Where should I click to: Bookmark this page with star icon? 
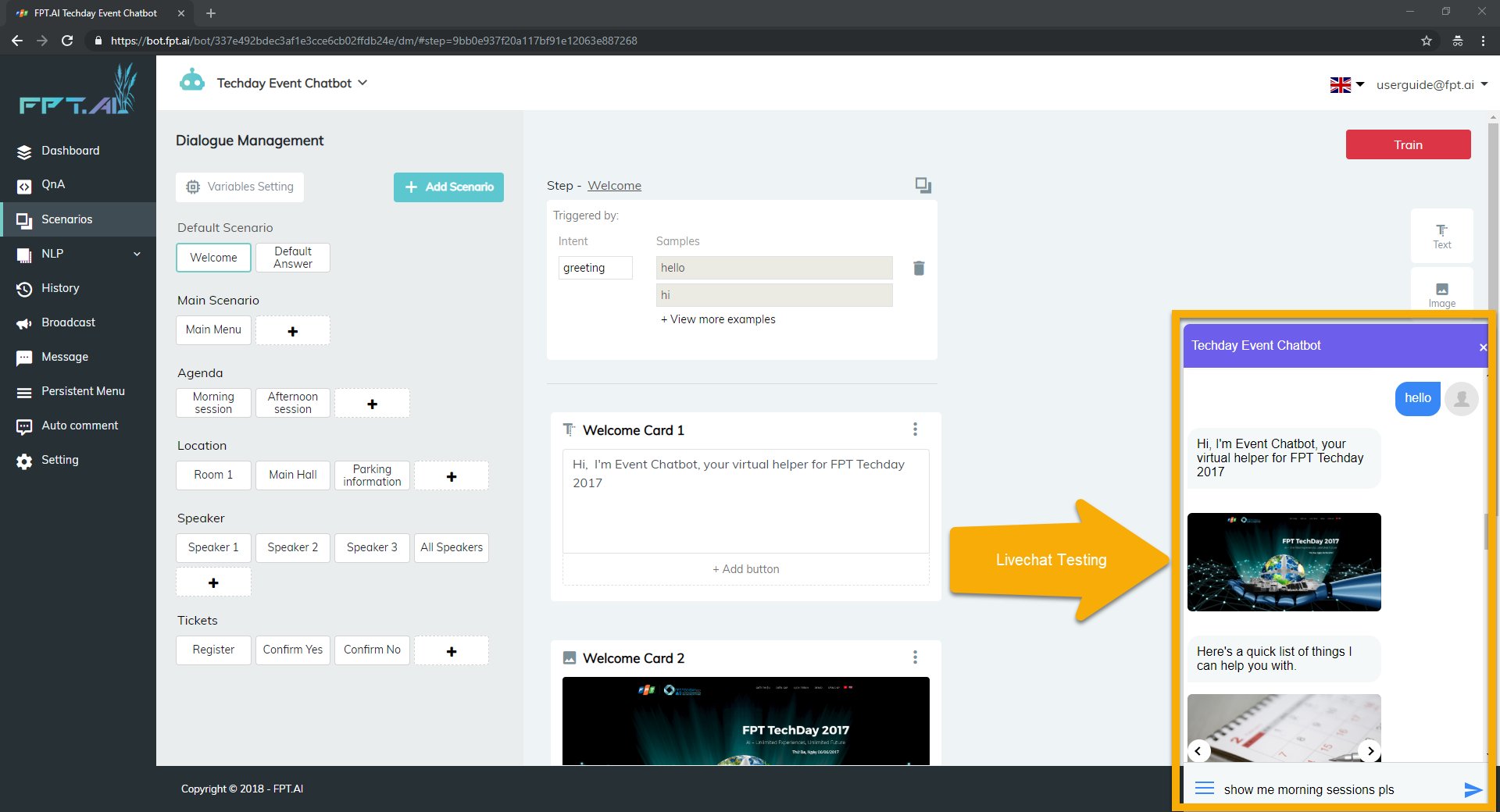[1427, 41]
